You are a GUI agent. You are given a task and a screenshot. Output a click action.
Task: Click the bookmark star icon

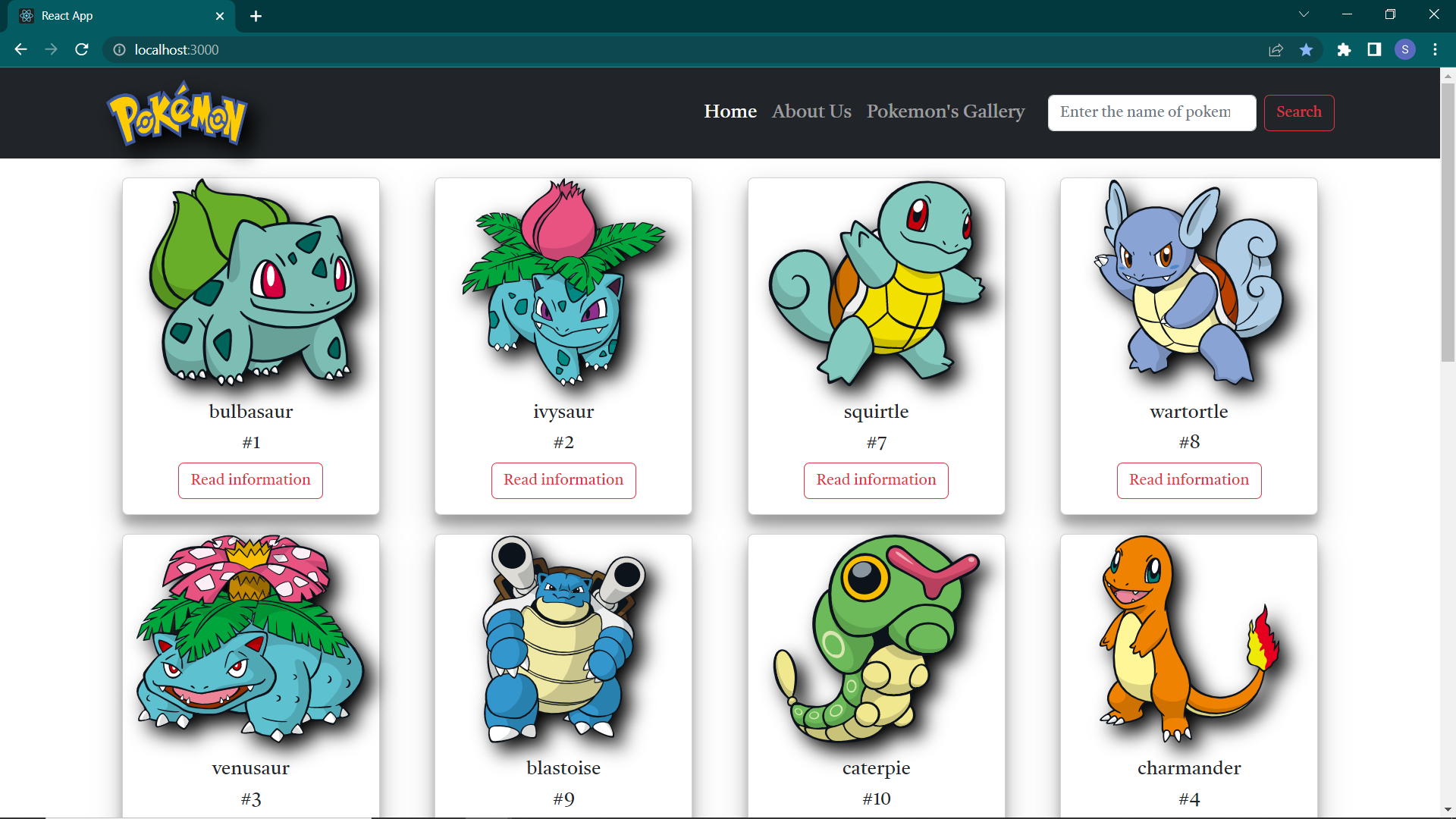pos(1307,49)
